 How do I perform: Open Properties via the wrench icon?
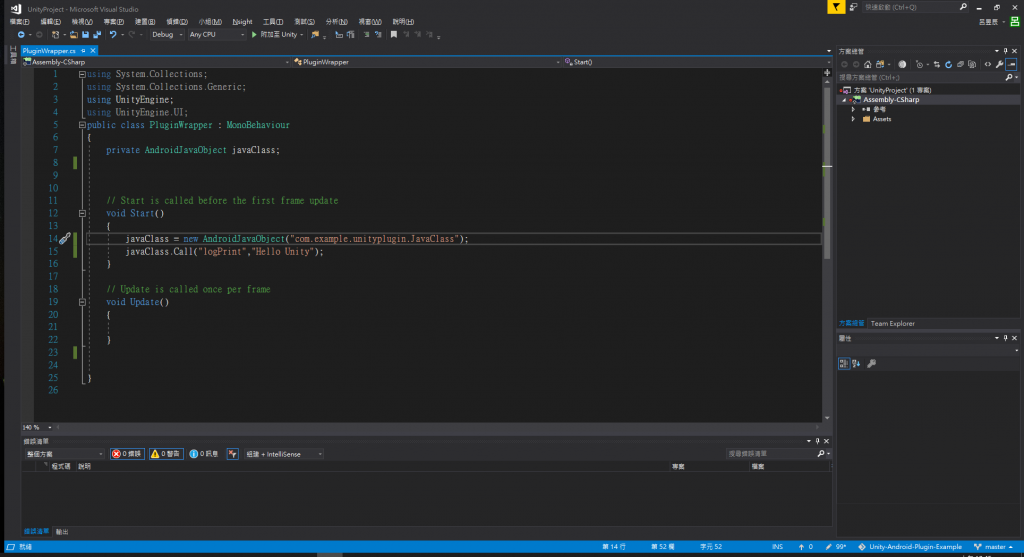coord(1000,63)
